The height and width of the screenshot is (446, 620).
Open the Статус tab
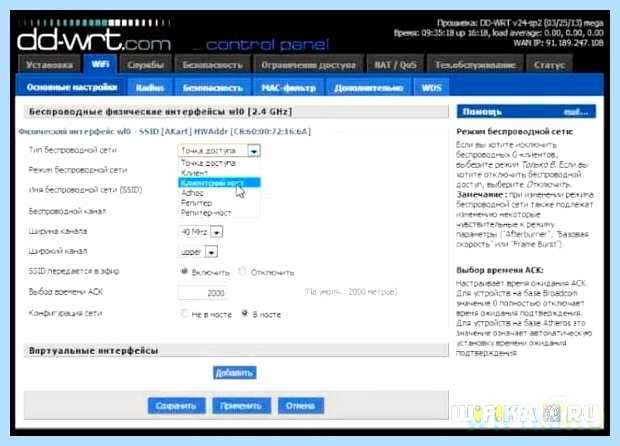point(549,65)
